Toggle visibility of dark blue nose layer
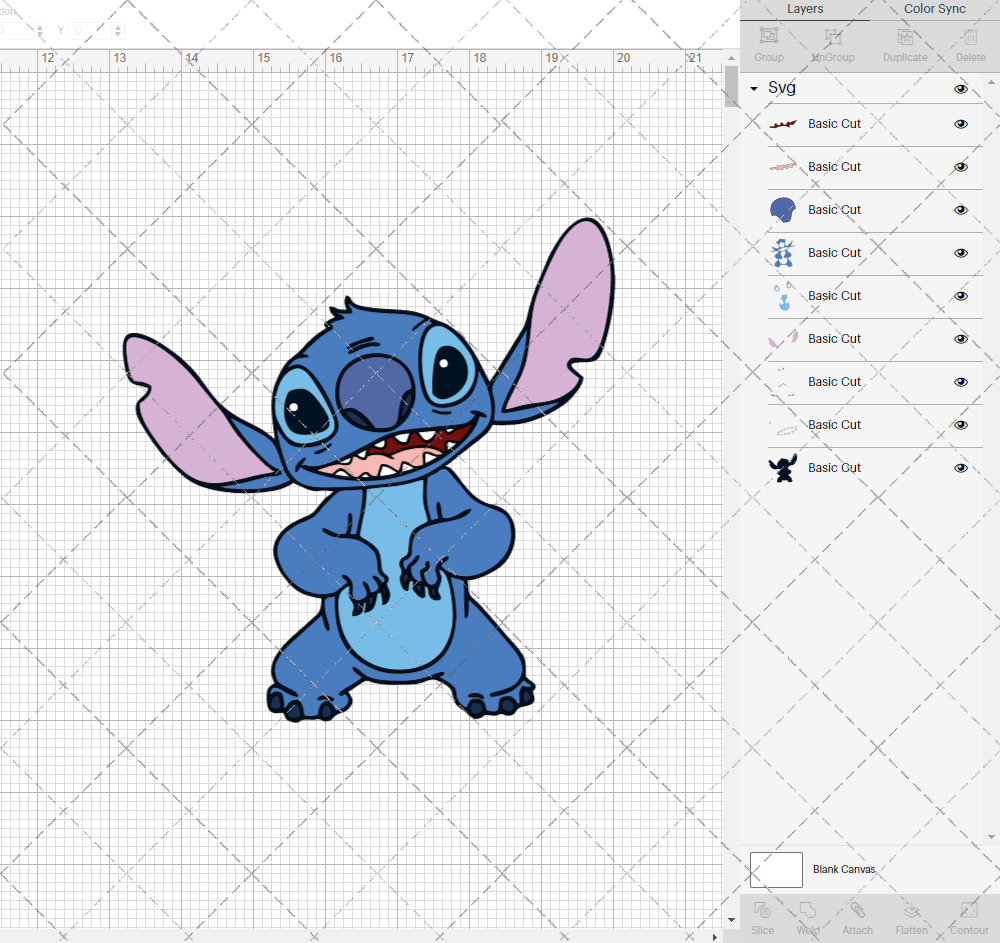 [960, 210]
